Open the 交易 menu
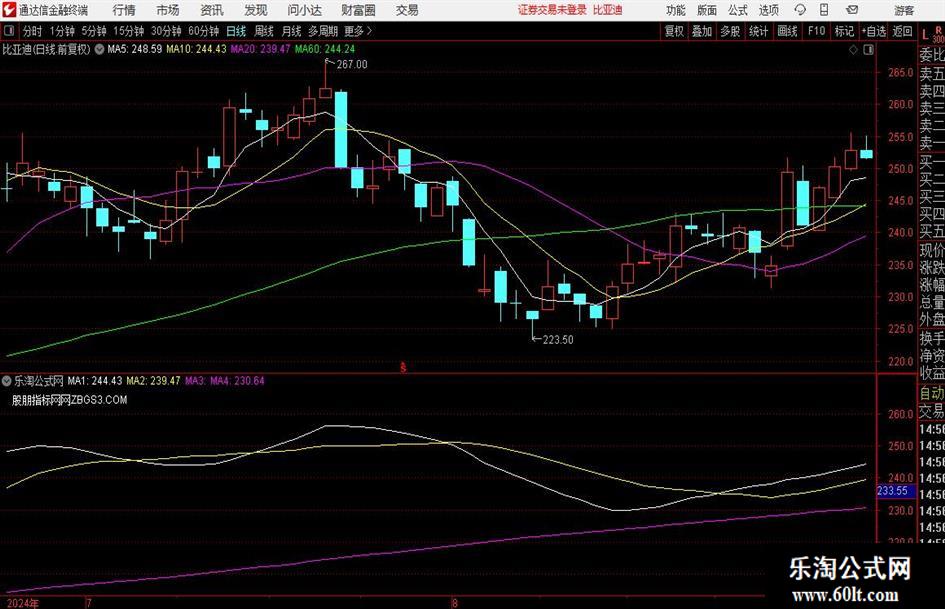The image size is (945, 609). coord(407,10)
